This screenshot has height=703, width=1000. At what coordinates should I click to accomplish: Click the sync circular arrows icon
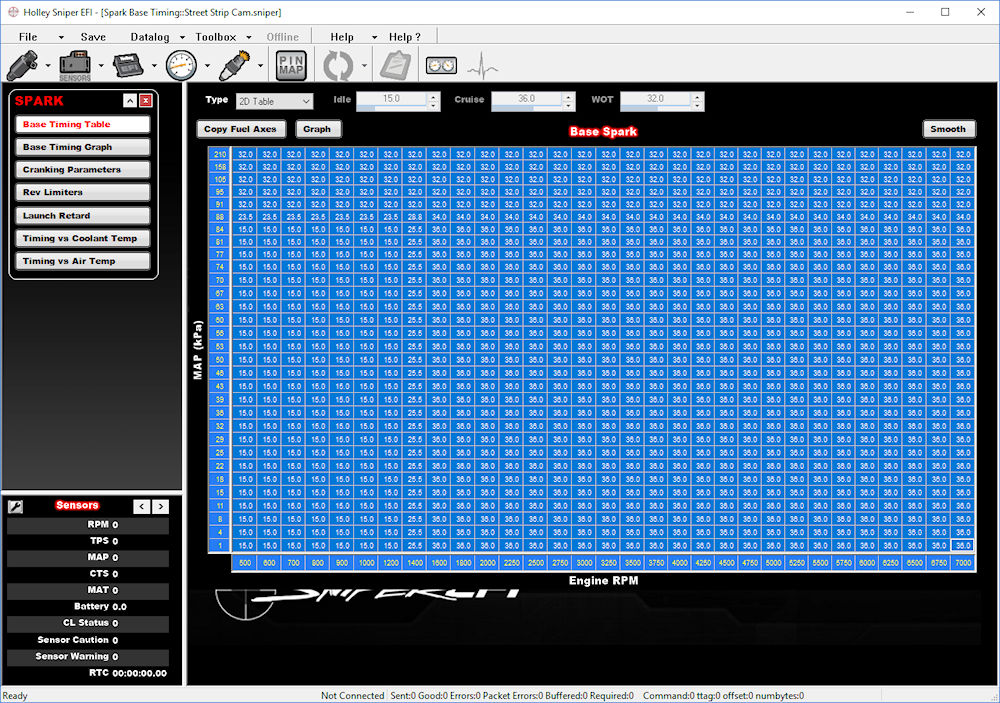pos(338,65)
